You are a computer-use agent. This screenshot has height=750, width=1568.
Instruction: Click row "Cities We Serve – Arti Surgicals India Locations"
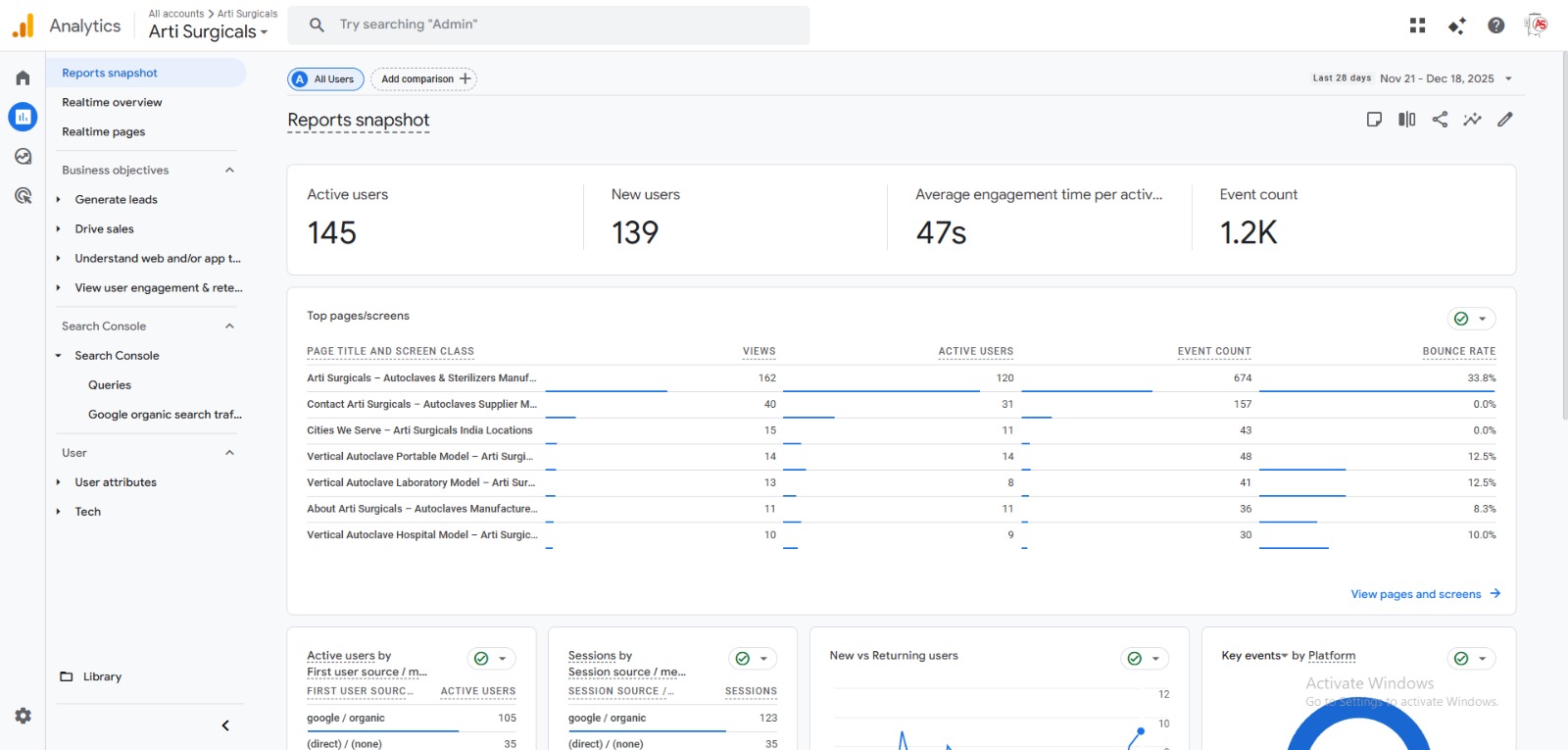[902, 430]
